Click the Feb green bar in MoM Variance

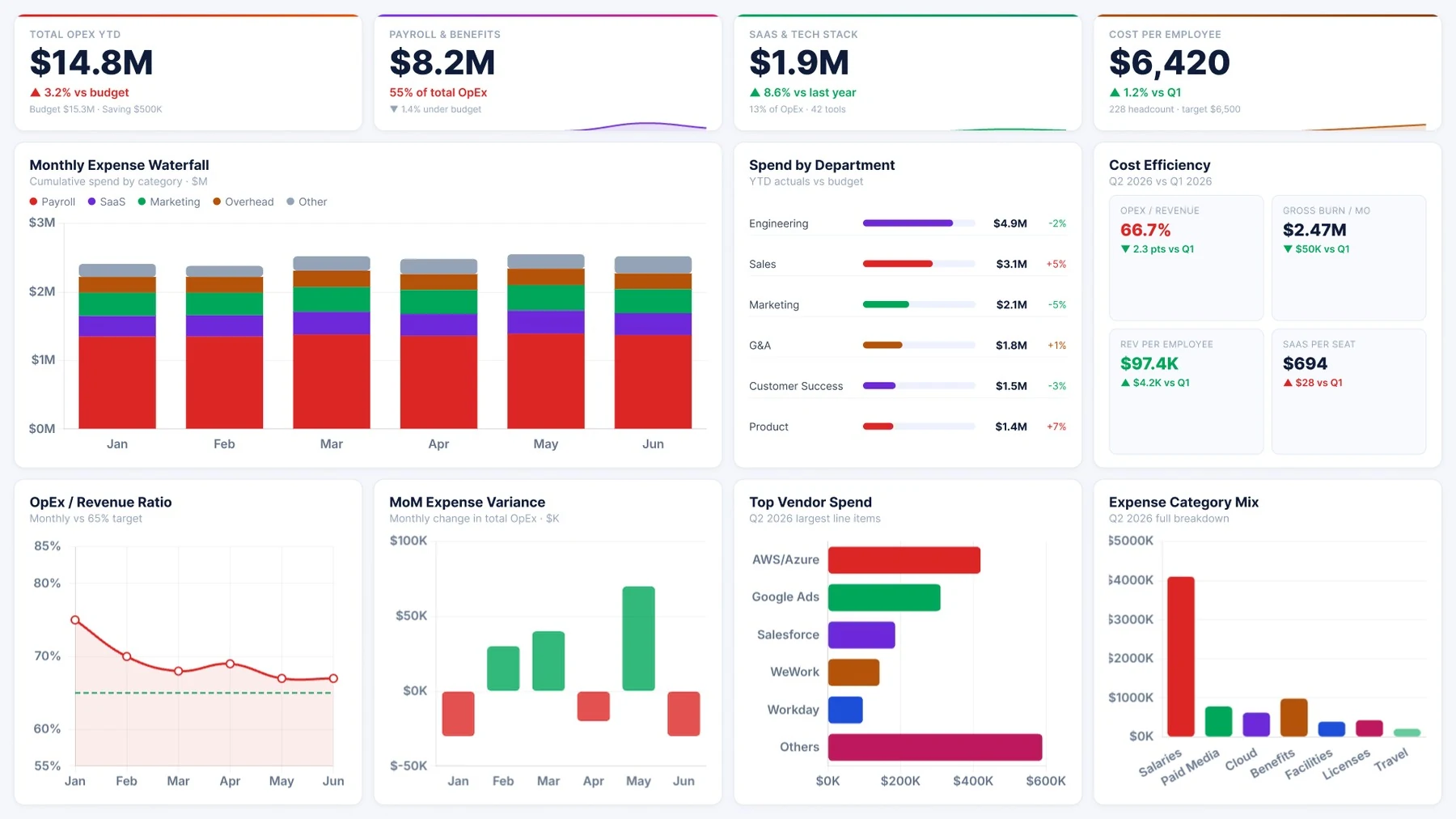pyautogui.click(x=503, y=668)
